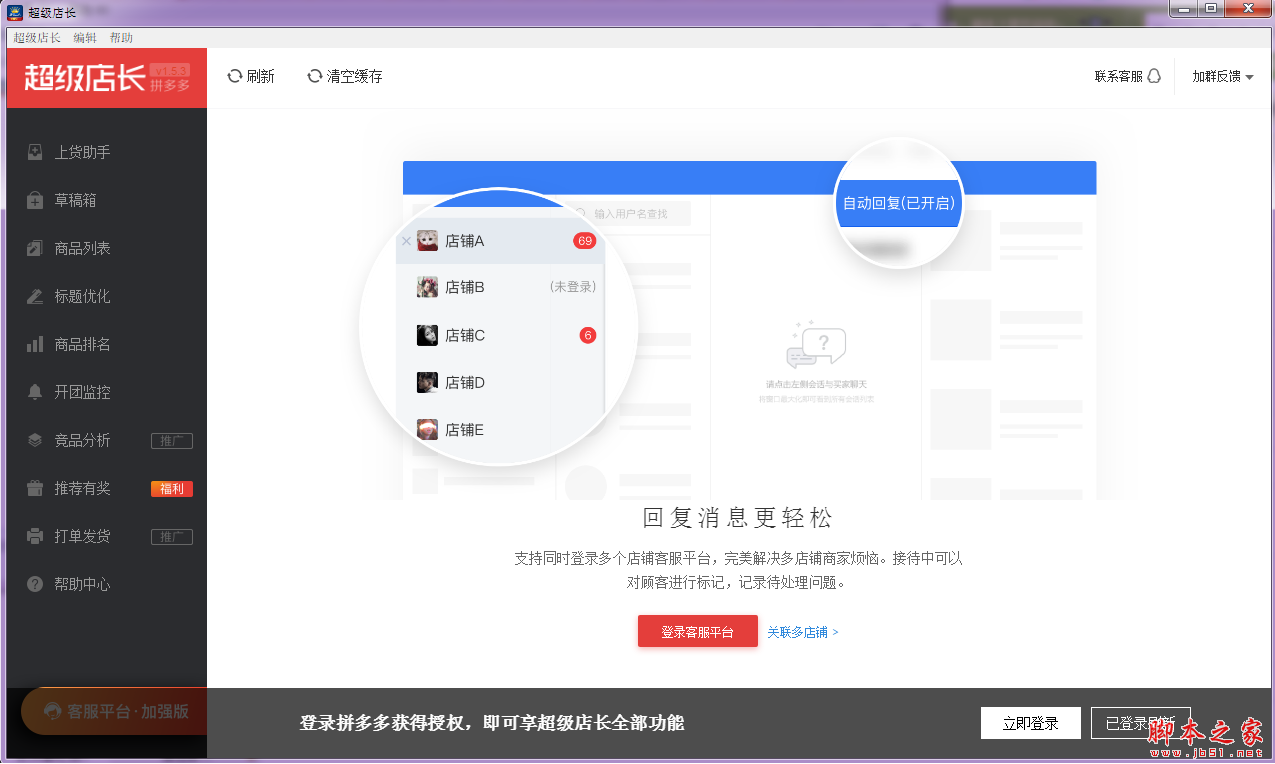Click the 登录客服平台 button
This screenshot has height=764, width=1275.
pyautogui.click(x=697, y=631)
